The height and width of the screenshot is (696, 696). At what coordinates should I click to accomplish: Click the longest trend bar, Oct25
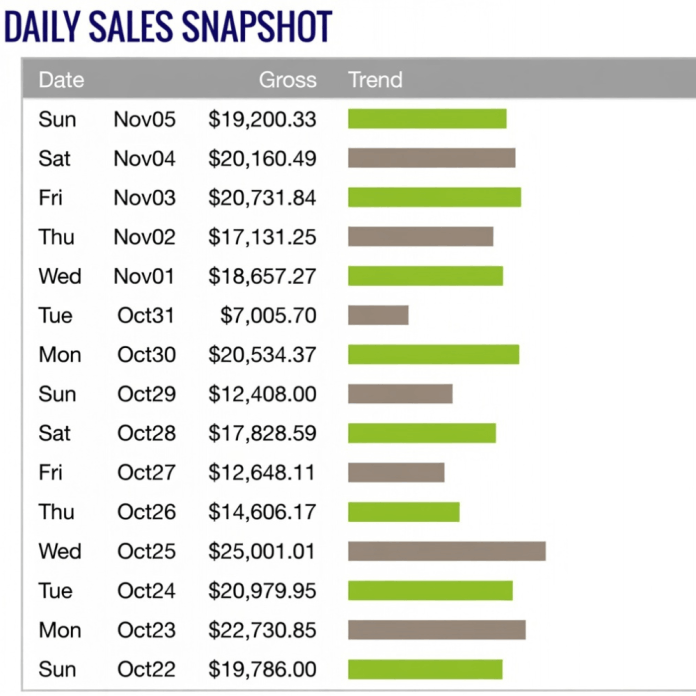click(446, 551)
